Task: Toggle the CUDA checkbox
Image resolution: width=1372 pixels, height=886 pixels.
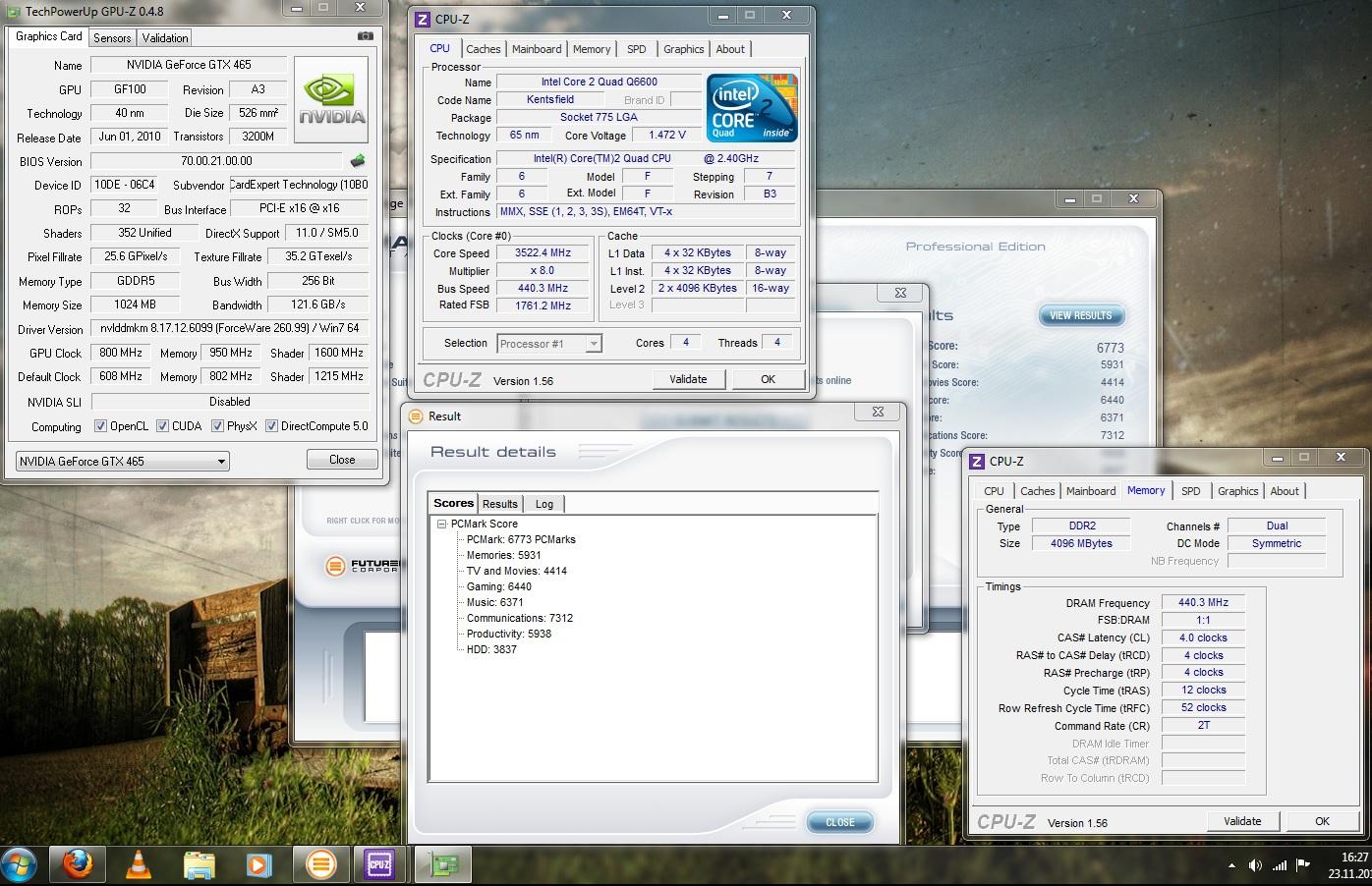Action: coord(162,426)
